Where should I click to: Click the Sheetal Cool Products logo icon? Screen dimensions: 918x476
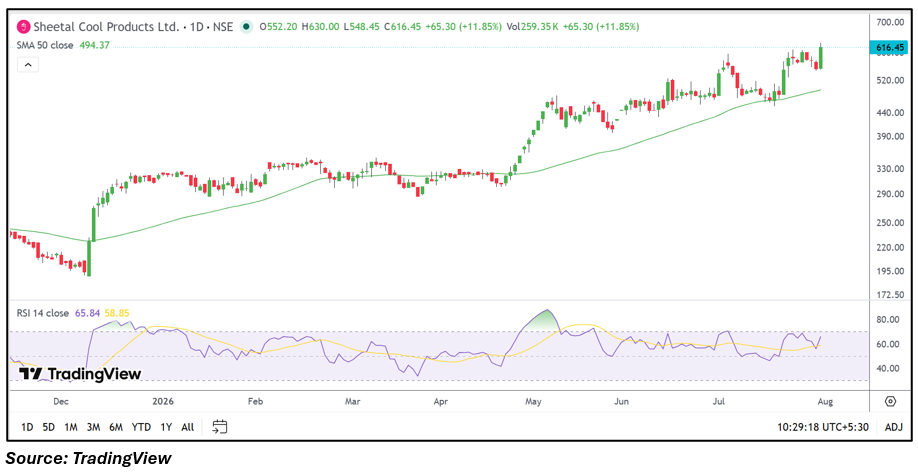pos(23,27)
